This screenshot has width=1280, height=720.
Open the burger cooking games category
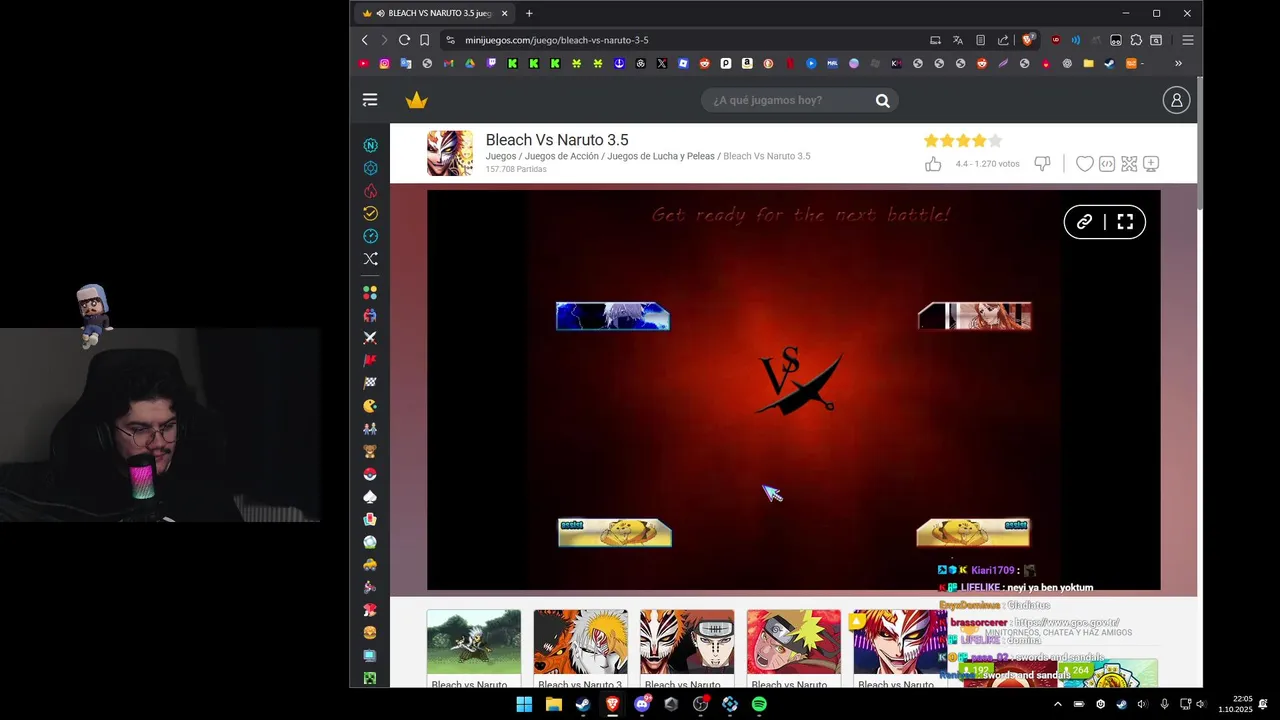(x=370, y=633)
